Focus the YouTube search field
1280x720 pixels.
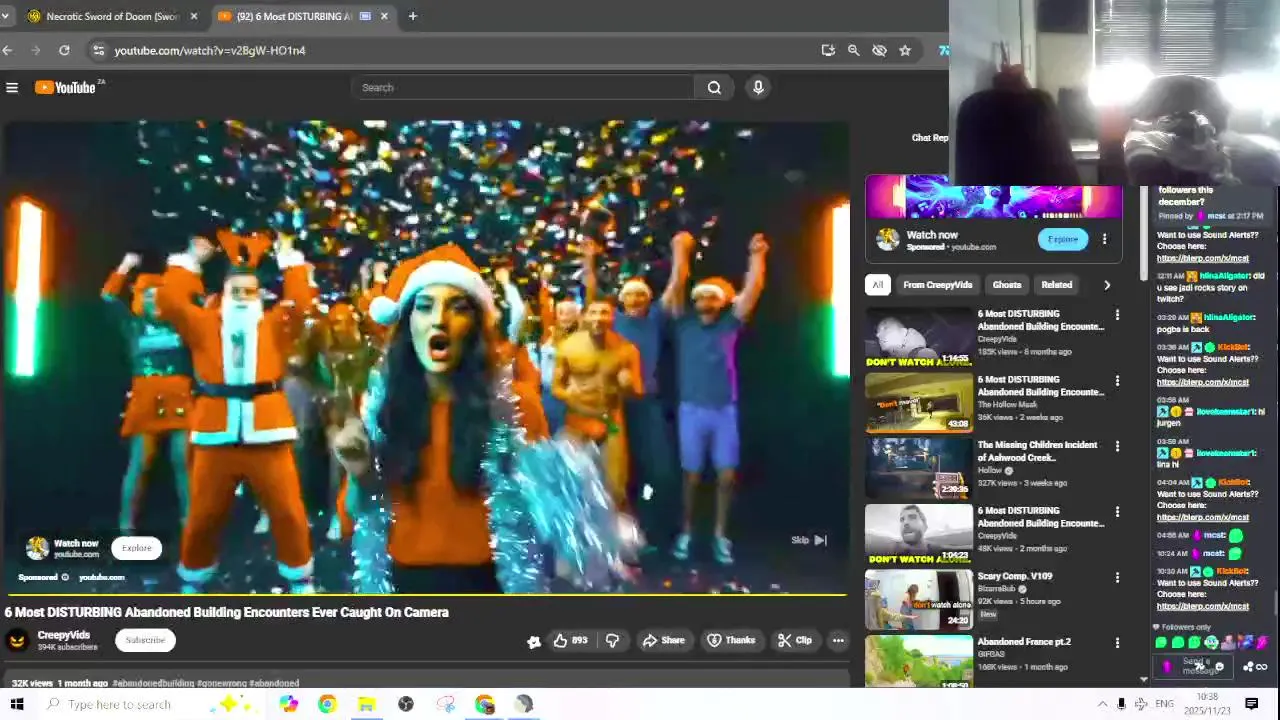point(523,88)
